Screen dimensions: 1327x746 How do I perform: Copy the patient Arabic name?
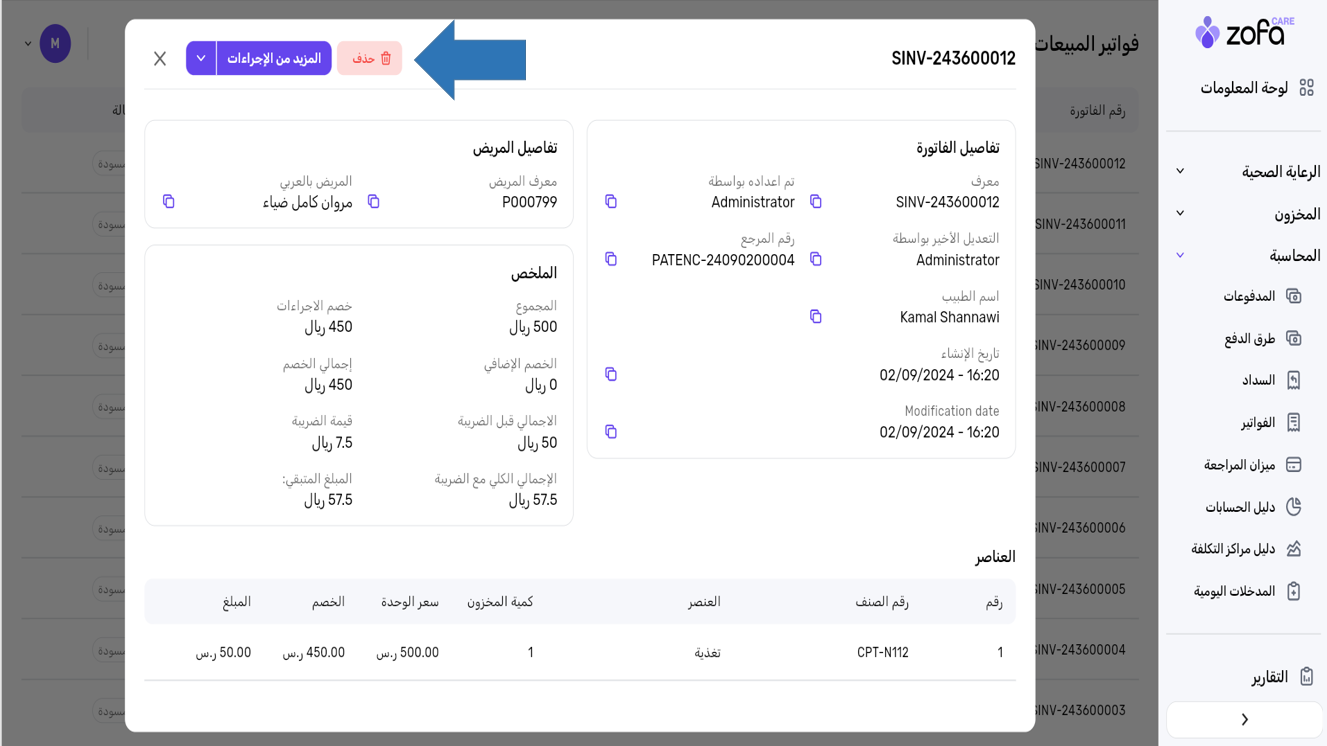pyautogui.click(x=169, y=202)
